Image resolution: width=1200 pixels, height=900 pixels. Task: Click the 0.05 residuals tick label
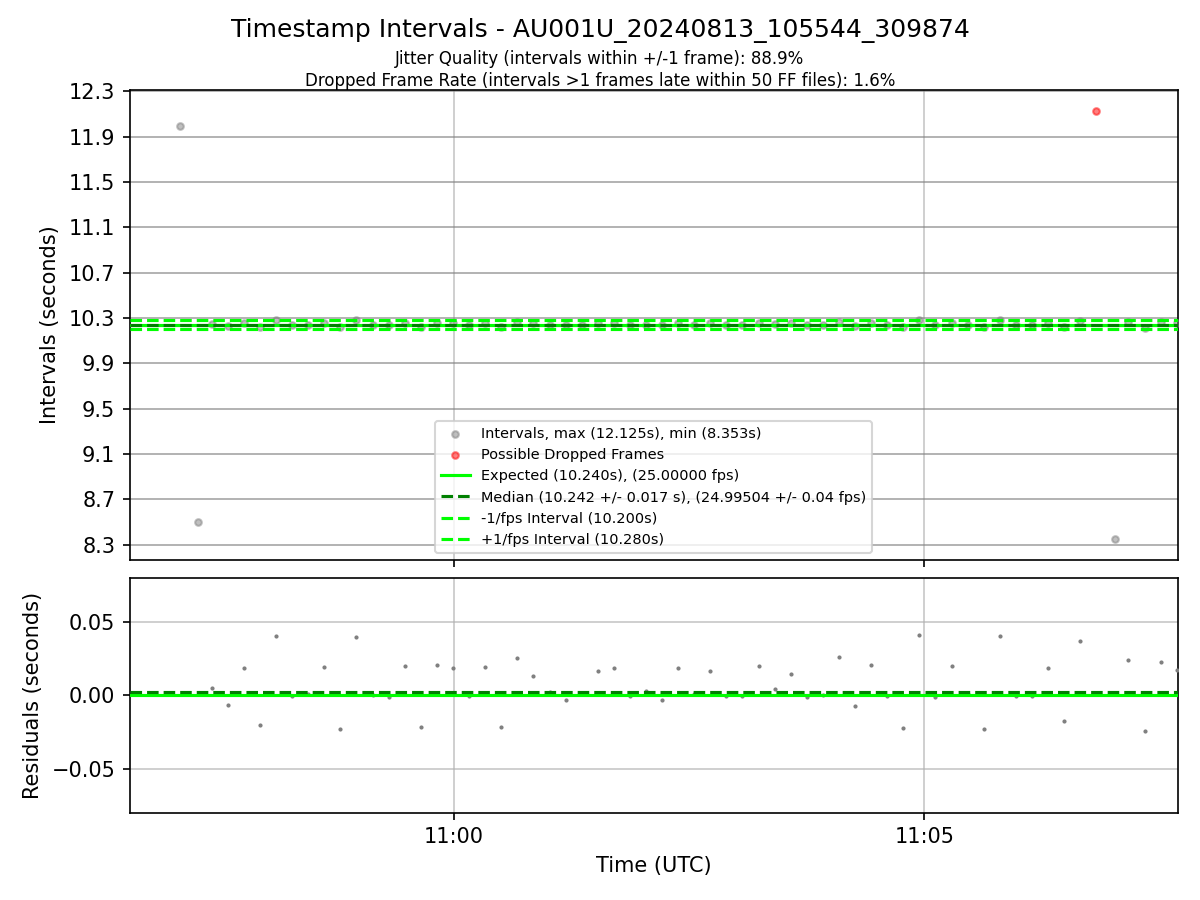pyautogui.click(x=92, y=622)
